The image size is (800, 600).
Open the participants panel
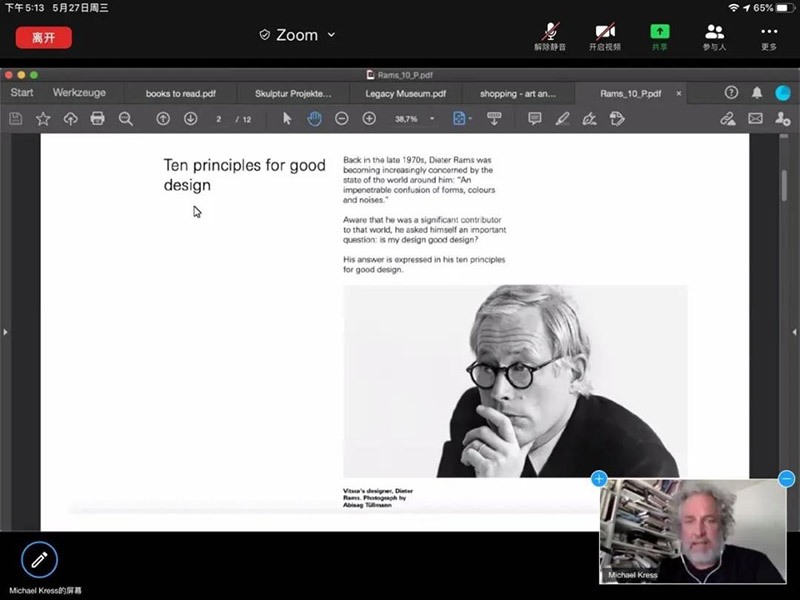coord(714,35)
